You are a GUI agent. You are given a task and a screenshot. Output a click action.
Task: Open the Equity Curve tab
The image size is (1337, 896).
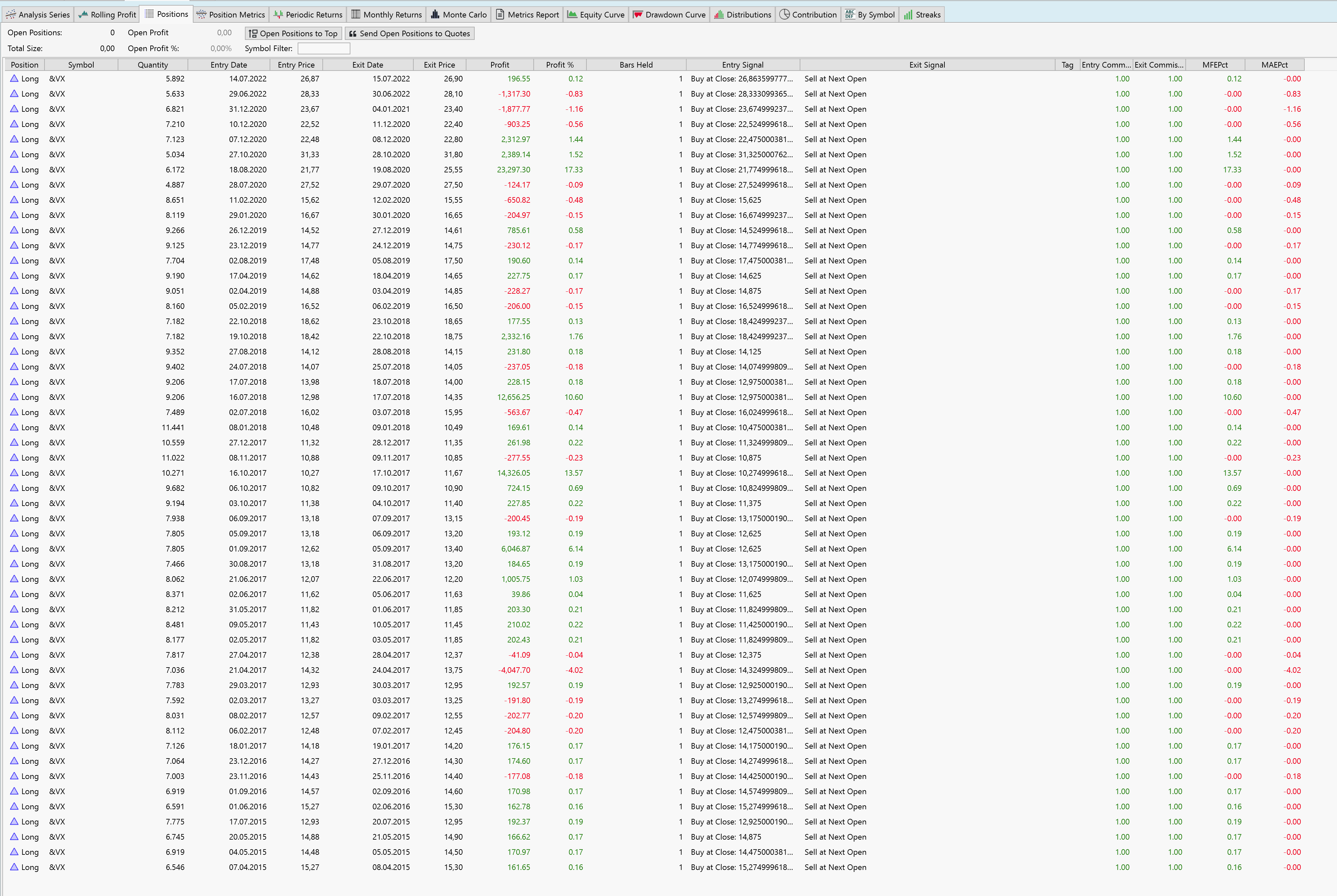coord(596,14)
